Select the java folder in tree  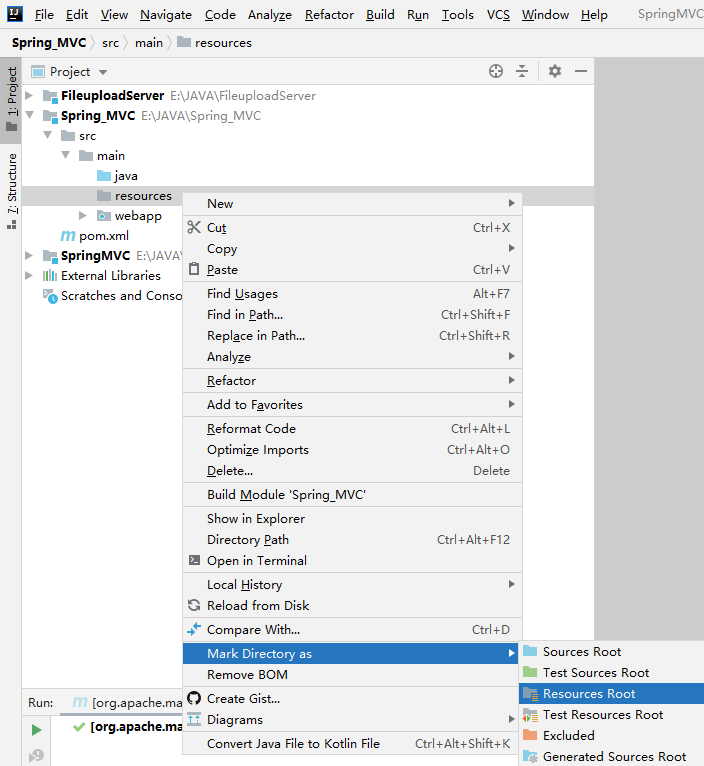(117, 176)
